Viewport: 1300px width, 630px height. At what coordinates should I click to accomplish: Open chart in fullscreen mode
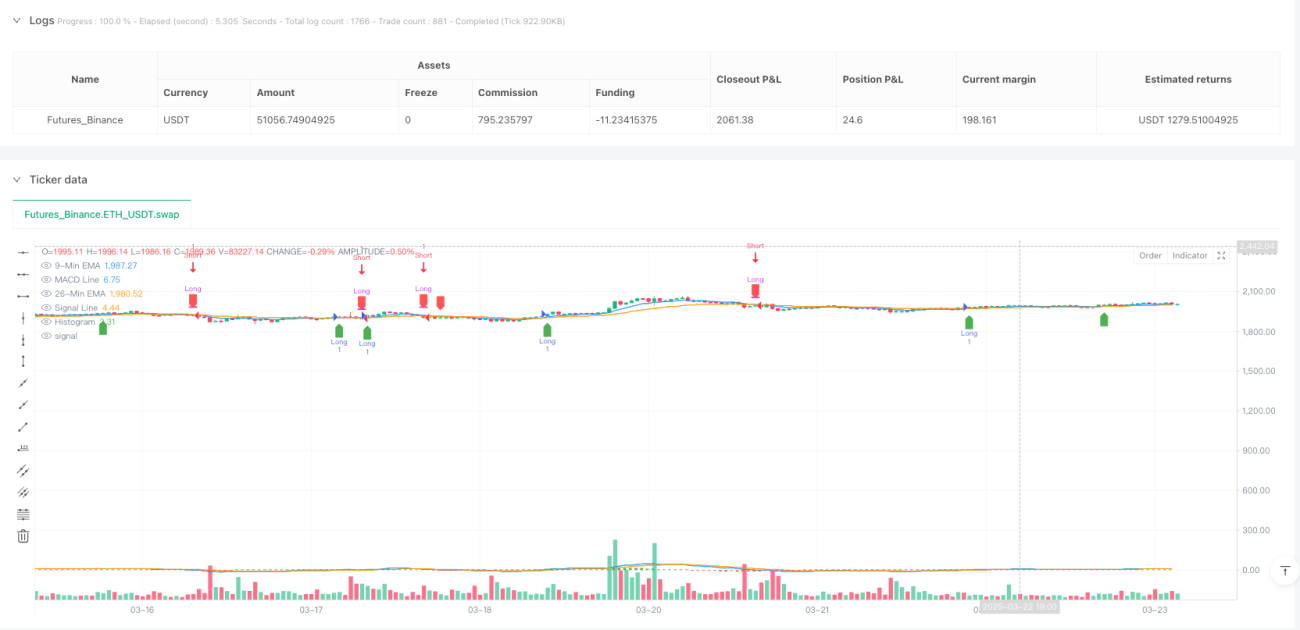(1221, 255)
